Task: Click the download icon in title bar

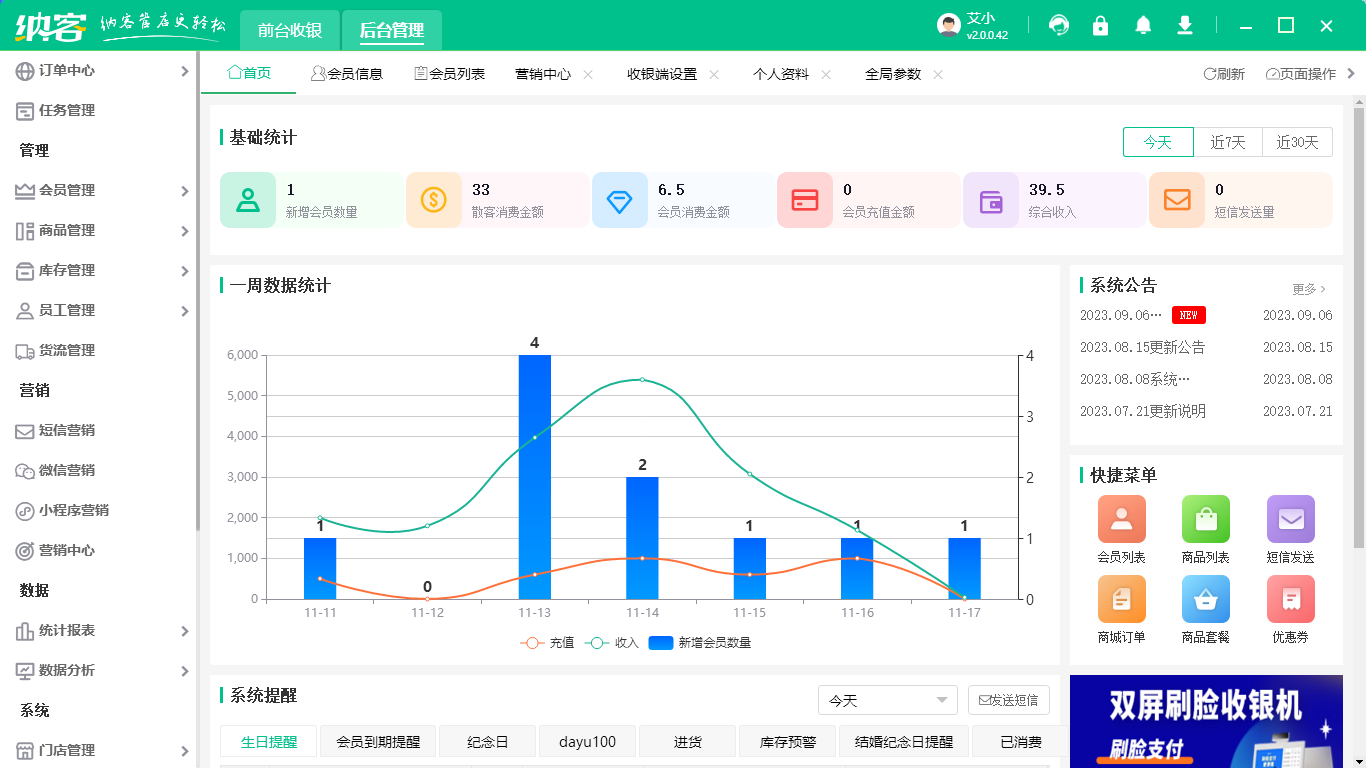Action: tap(1185, 26)
